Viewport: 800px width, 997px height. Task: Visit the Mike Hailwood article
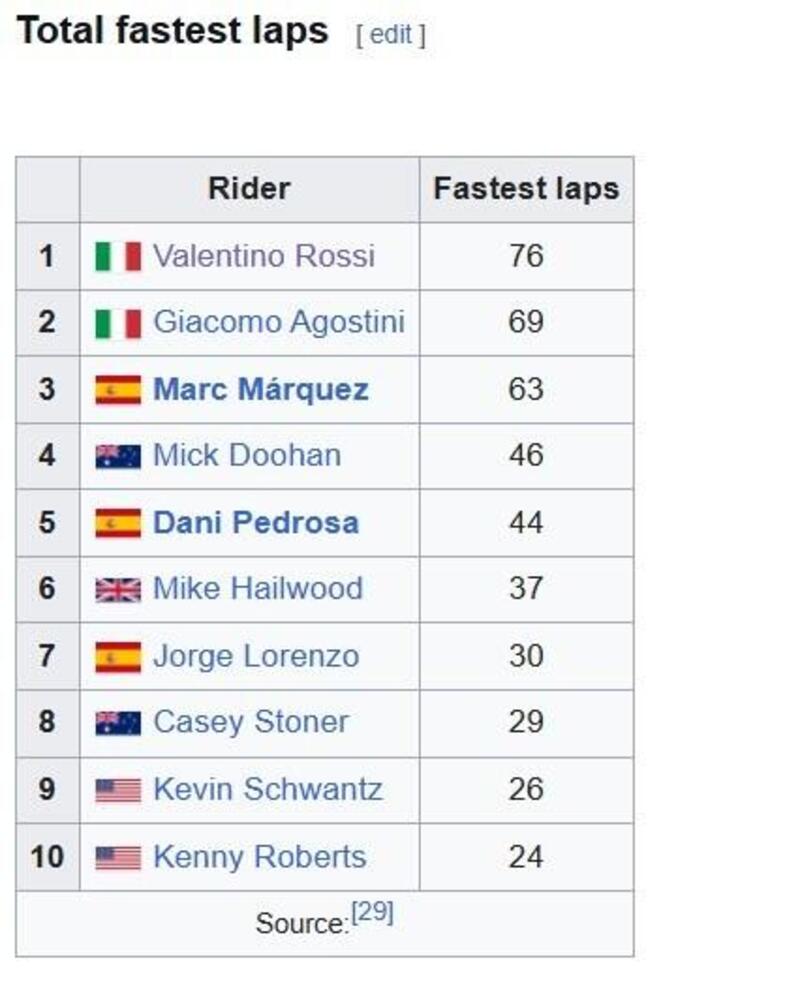point(258,589)
